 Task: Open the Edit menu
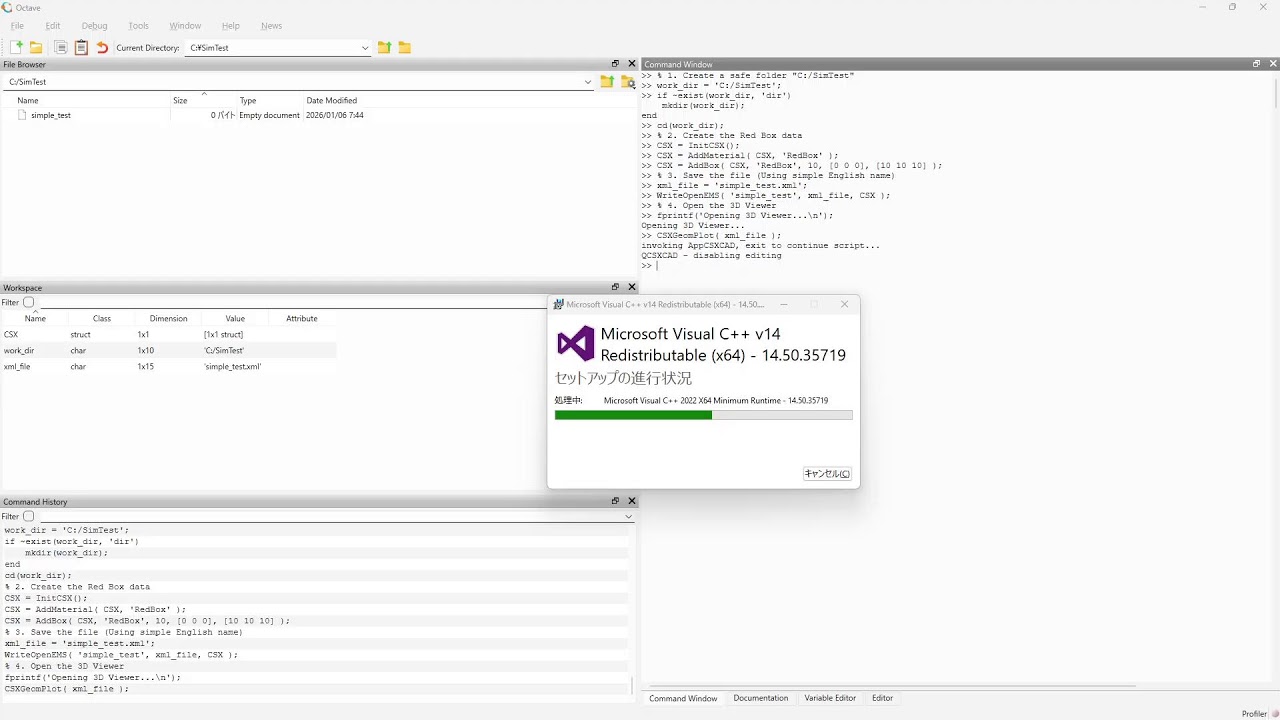[x=53, y=26]
